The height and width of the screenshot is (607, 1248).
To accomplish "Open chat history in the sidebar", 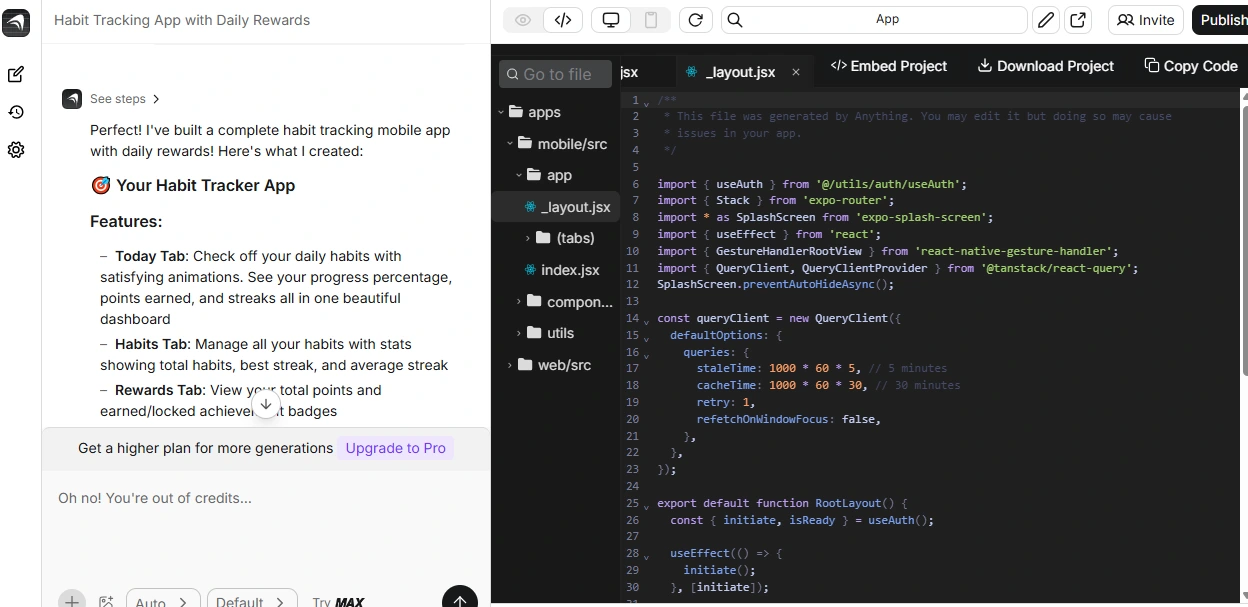I will [16, 111].
